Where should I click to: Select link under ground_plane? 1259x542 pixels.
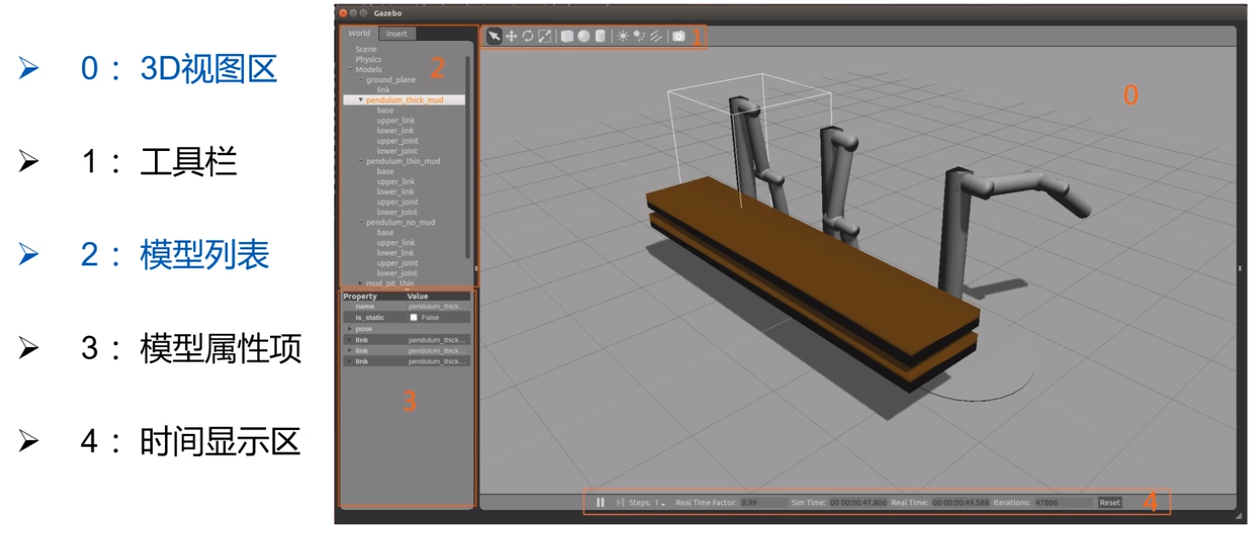pos(383,90)
